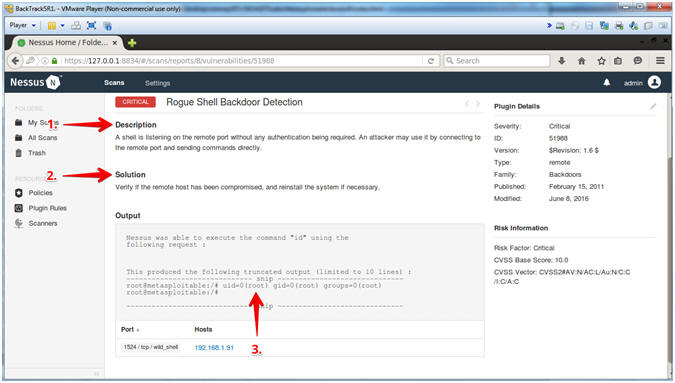
Task: Open the VMware Player menu
Action: pos(22,25)
